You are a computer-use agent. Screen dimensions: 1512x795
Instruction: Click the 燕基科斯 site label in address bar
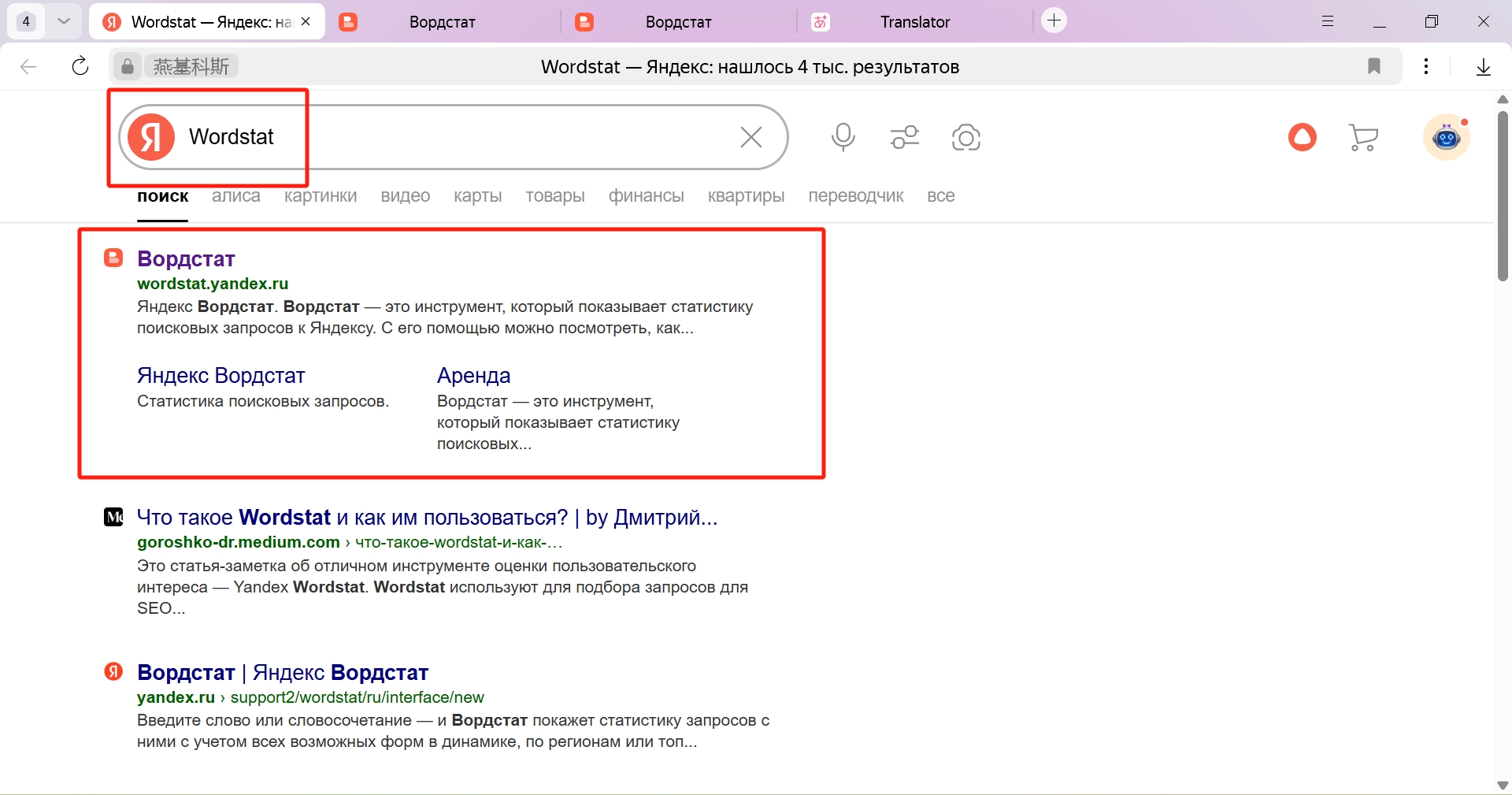191,66
